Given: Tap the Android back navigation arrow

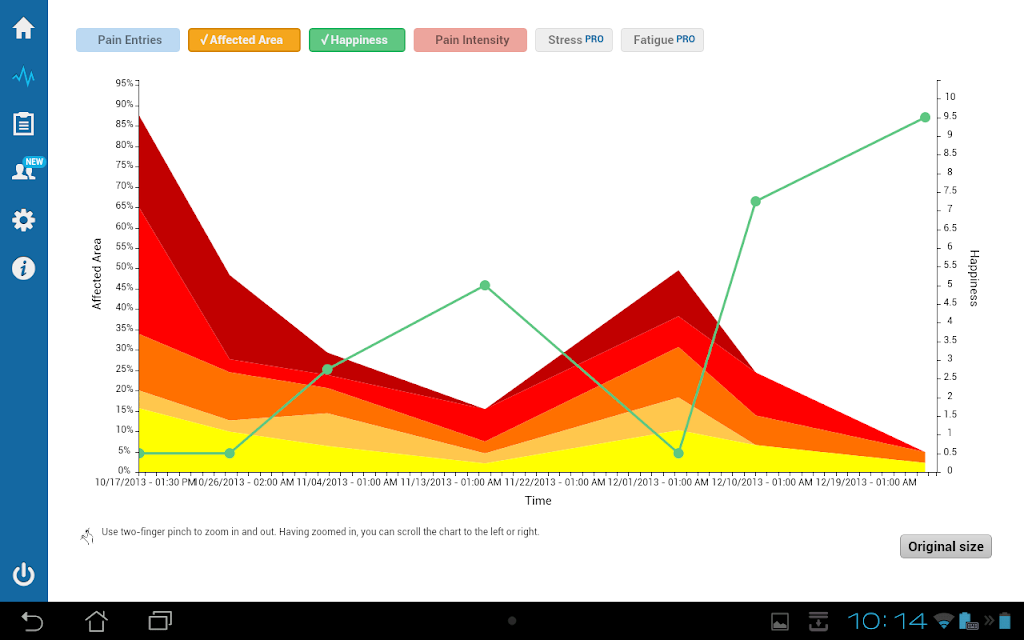Looking at the screenshot, I should [31, 621].
